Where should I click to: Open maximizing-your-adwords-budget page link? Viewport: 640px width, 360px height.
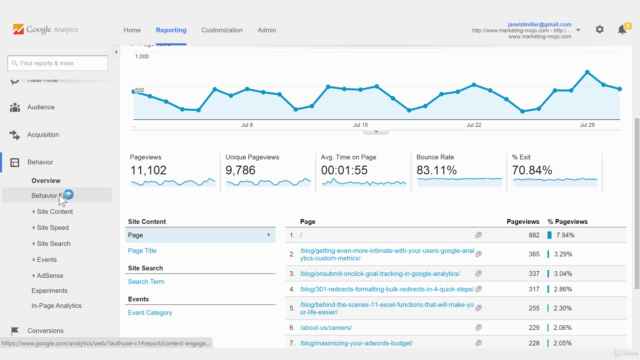(356, 343)
